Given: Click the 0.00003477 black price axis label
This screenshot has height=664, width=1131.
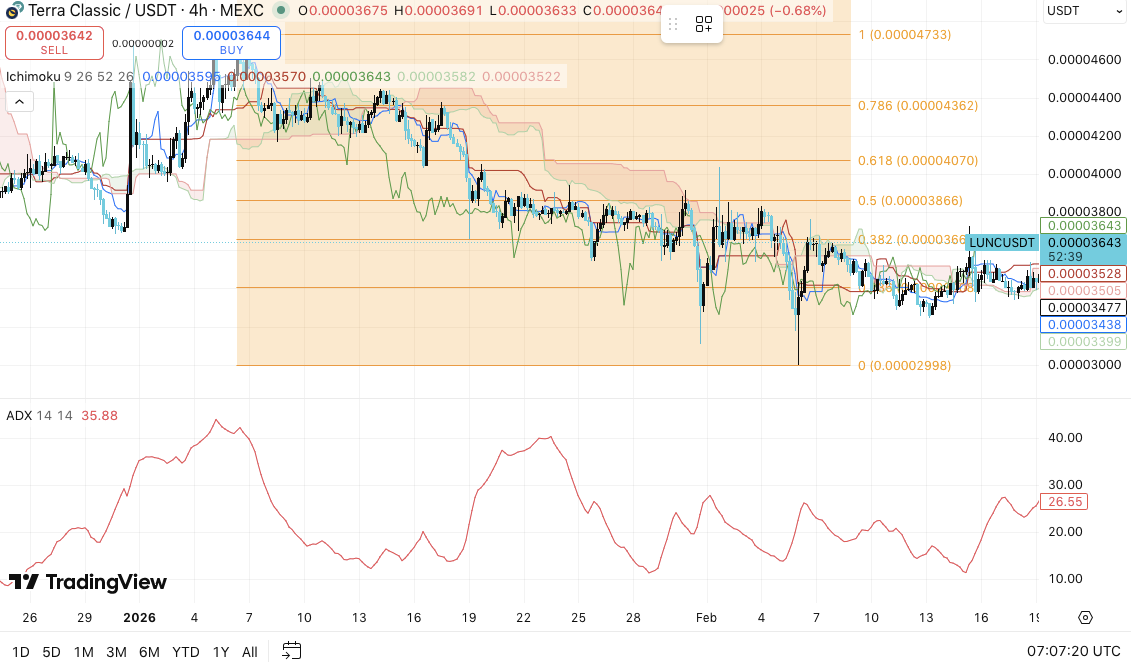Looking at the screenshot, I should click(1084, 308).
